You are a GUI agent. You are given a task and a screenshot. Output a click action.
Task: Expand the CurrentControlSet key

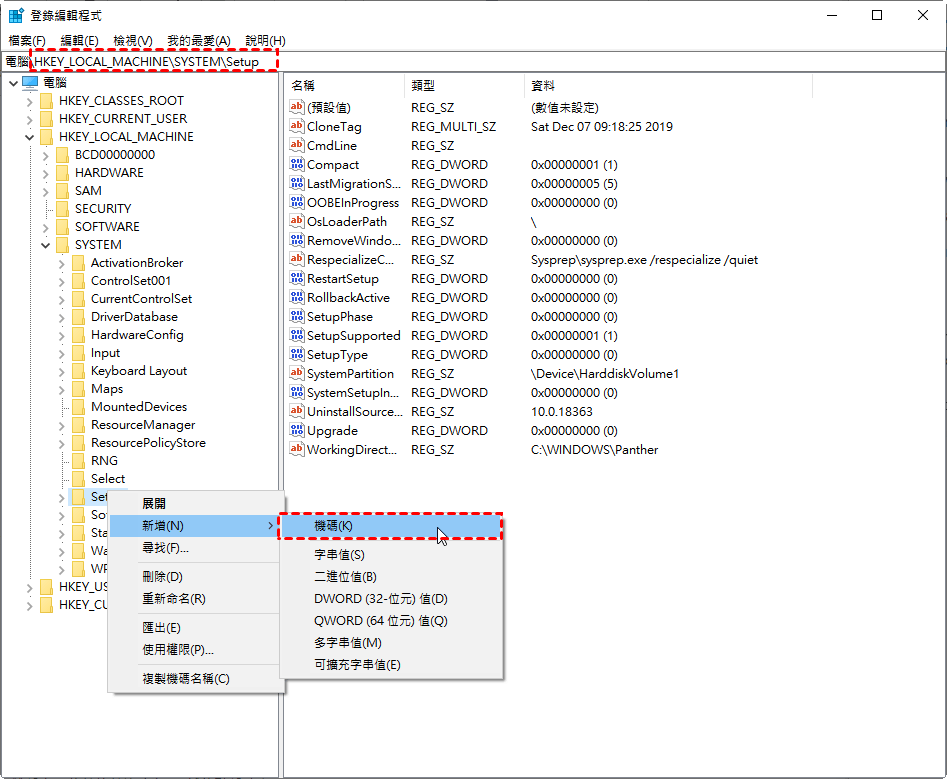point(62,300)
